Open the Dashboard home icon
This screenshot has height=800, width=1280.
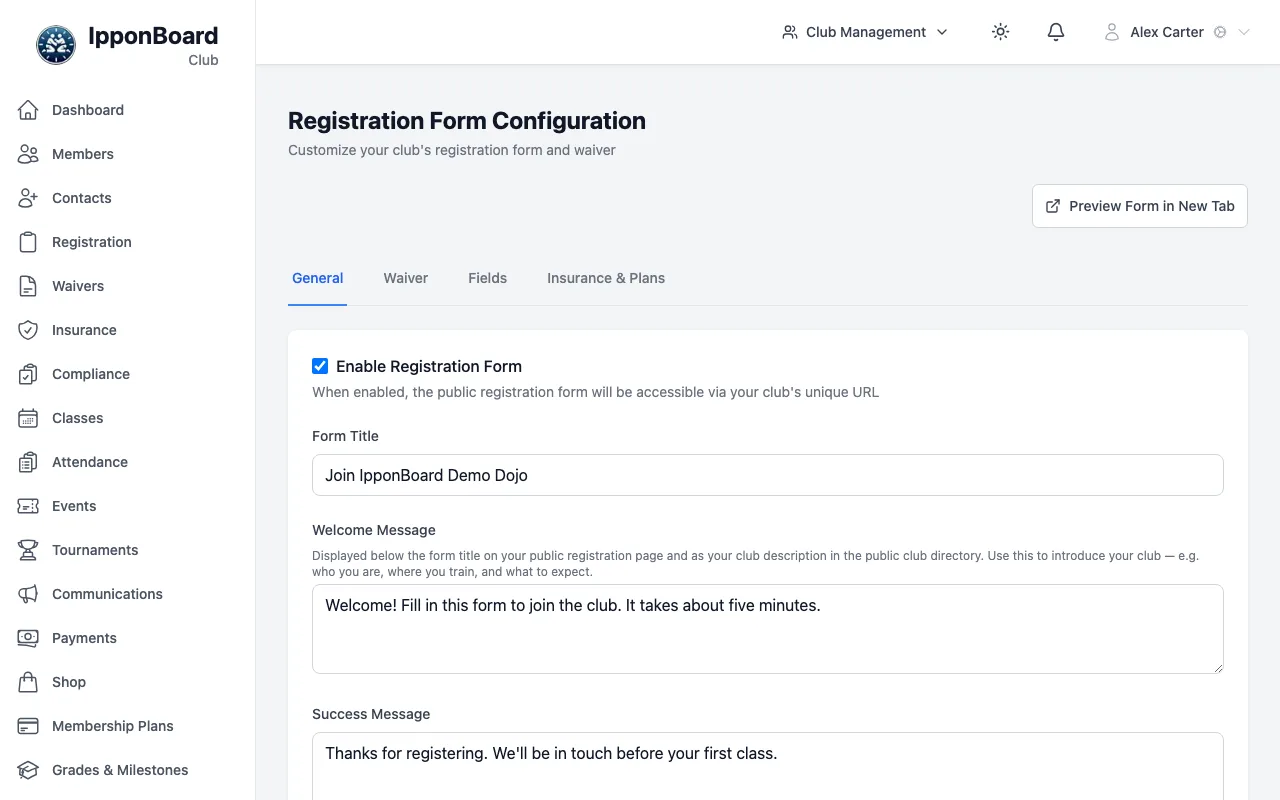click(28, 110)
